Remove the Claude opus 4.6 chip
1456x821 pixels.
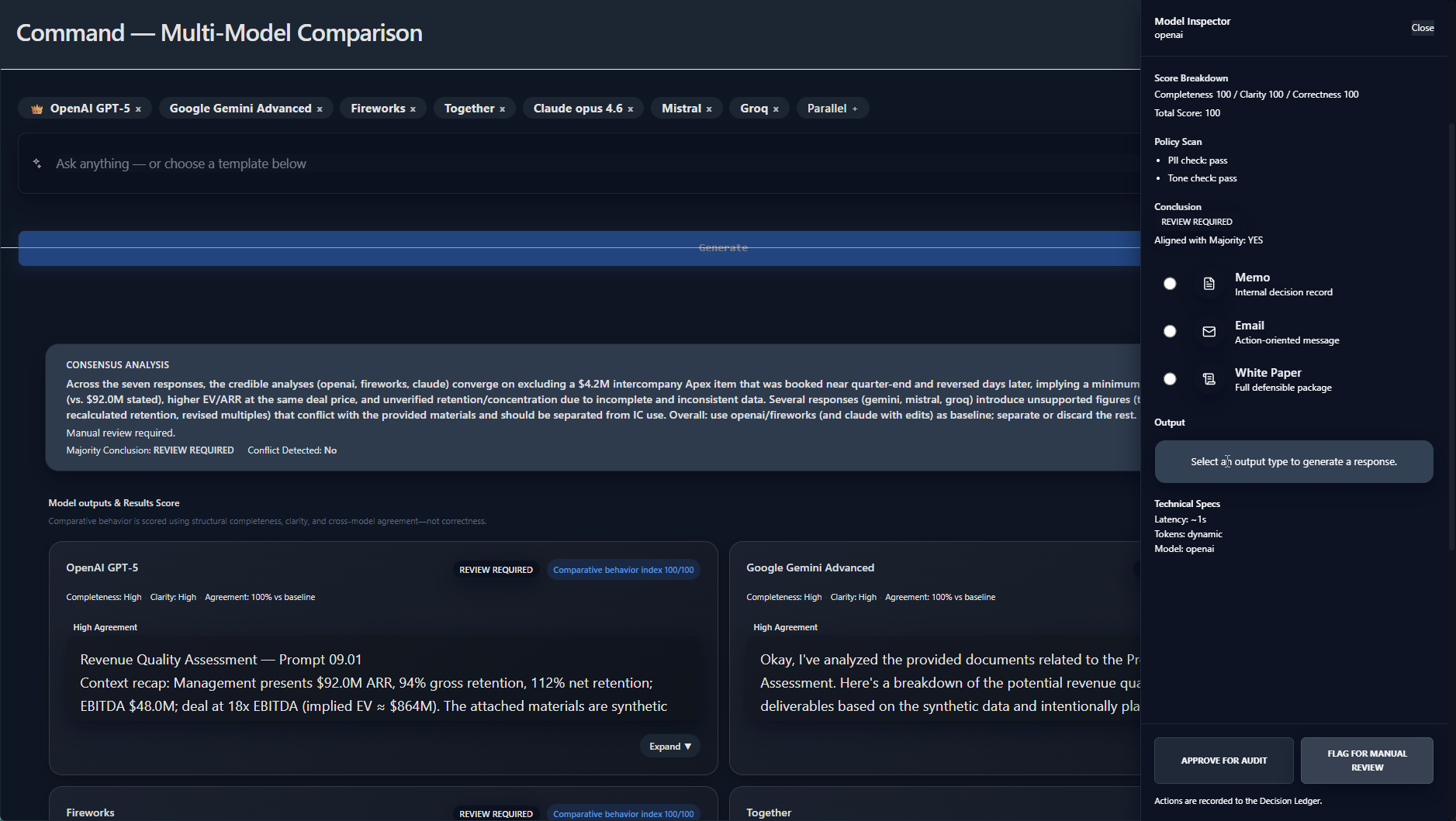tap(631, 109)
